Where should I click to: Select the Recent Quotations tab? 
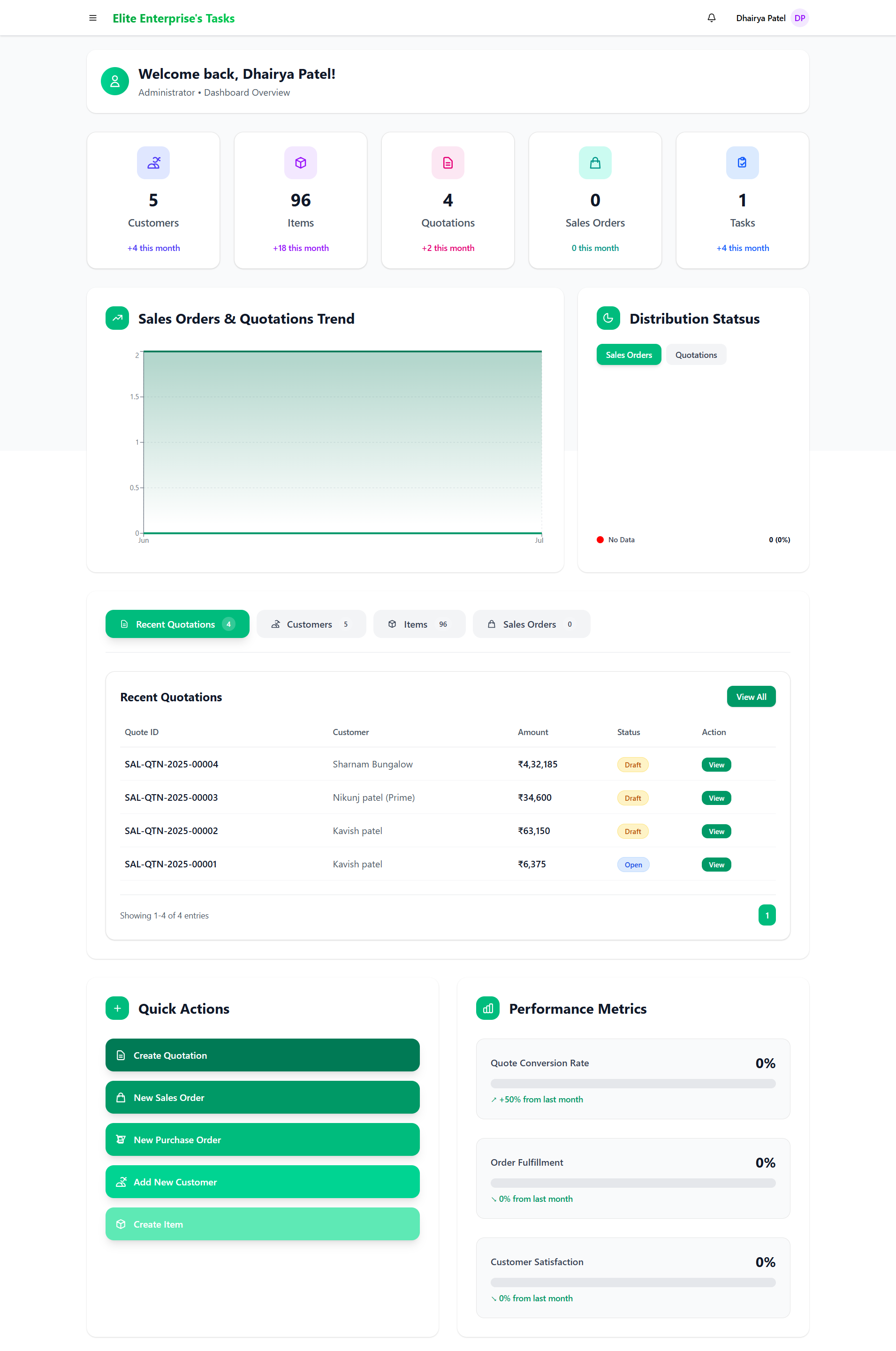[177, 624]
